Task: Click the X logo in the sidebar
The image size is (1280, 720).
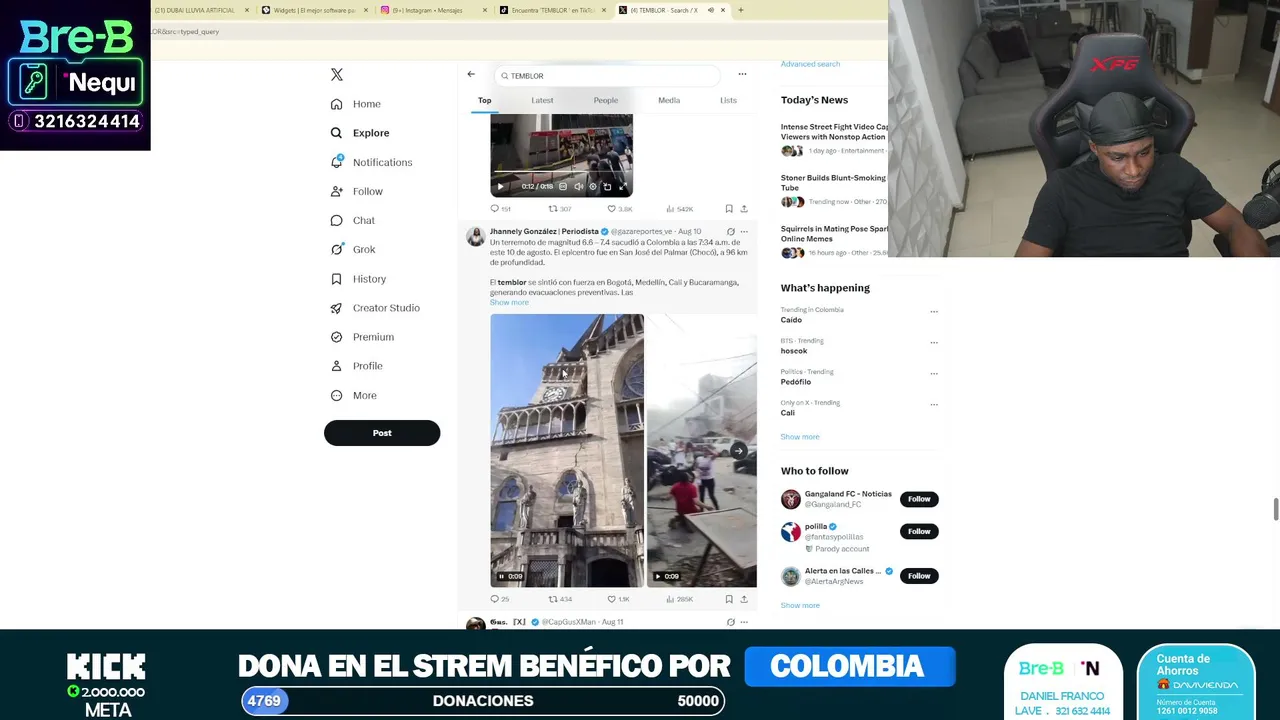Action: point(337,75)
